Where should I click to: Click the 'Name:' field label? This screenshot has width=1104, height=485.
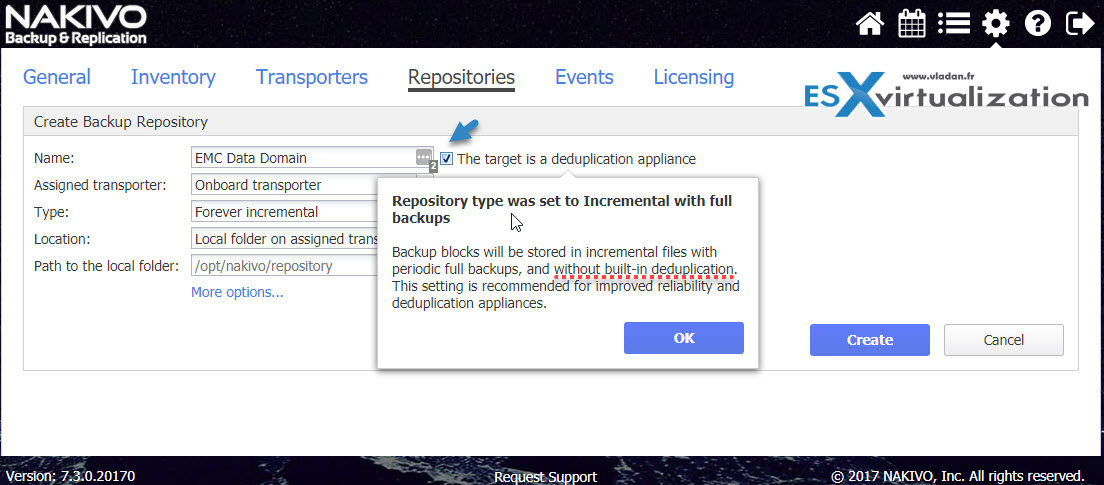[x=54, y=158]
